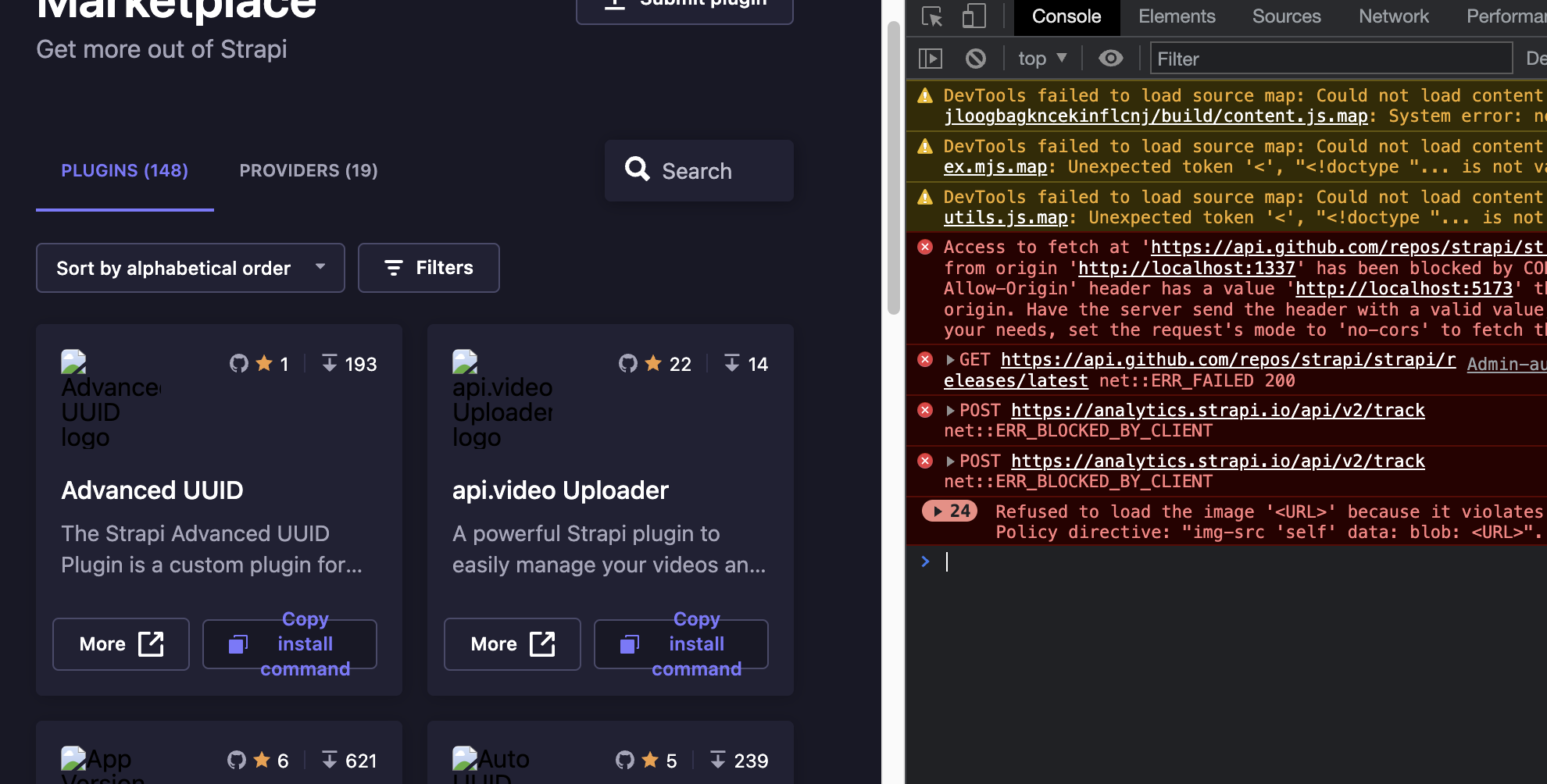Click GitHub icon on Advanced UUID card
The image size is (1547, 784).
point(239,363)
